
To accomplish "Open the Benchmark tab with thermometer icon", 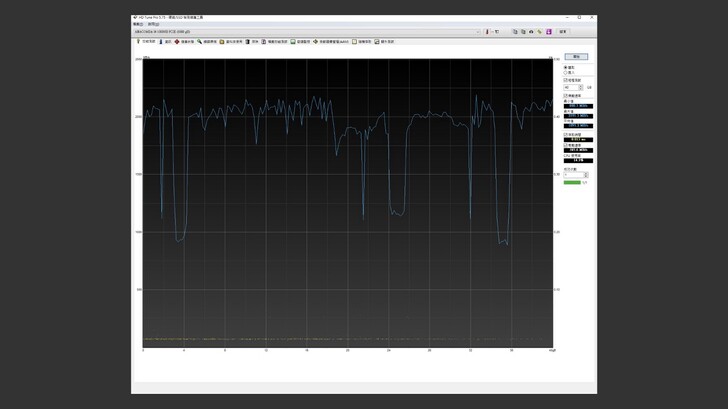I will point(145,42).
